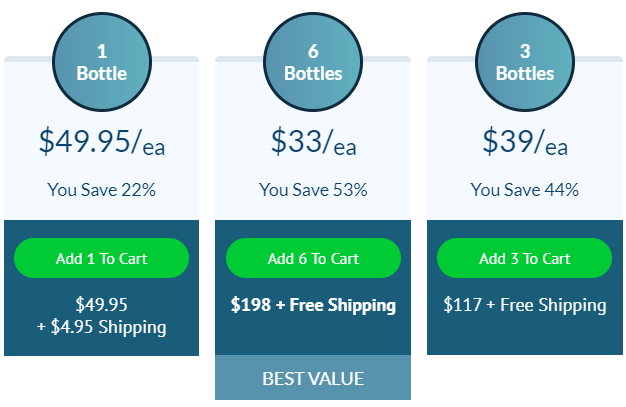This screenshot has width=626, height=407.
Task: Select the 1 Bottle circle badge
Action: coord(102,62)
